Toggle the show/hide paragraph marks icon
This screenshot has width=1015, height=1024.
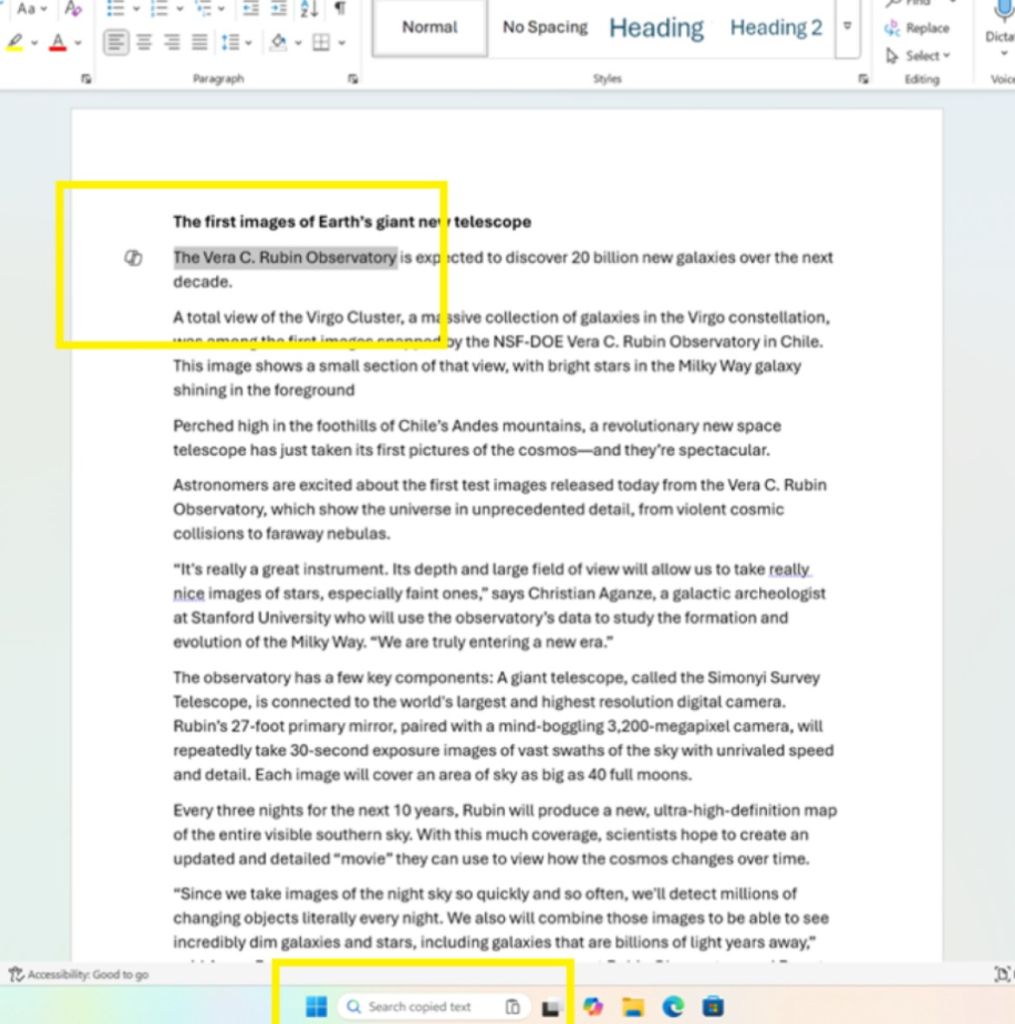(340, 10)
